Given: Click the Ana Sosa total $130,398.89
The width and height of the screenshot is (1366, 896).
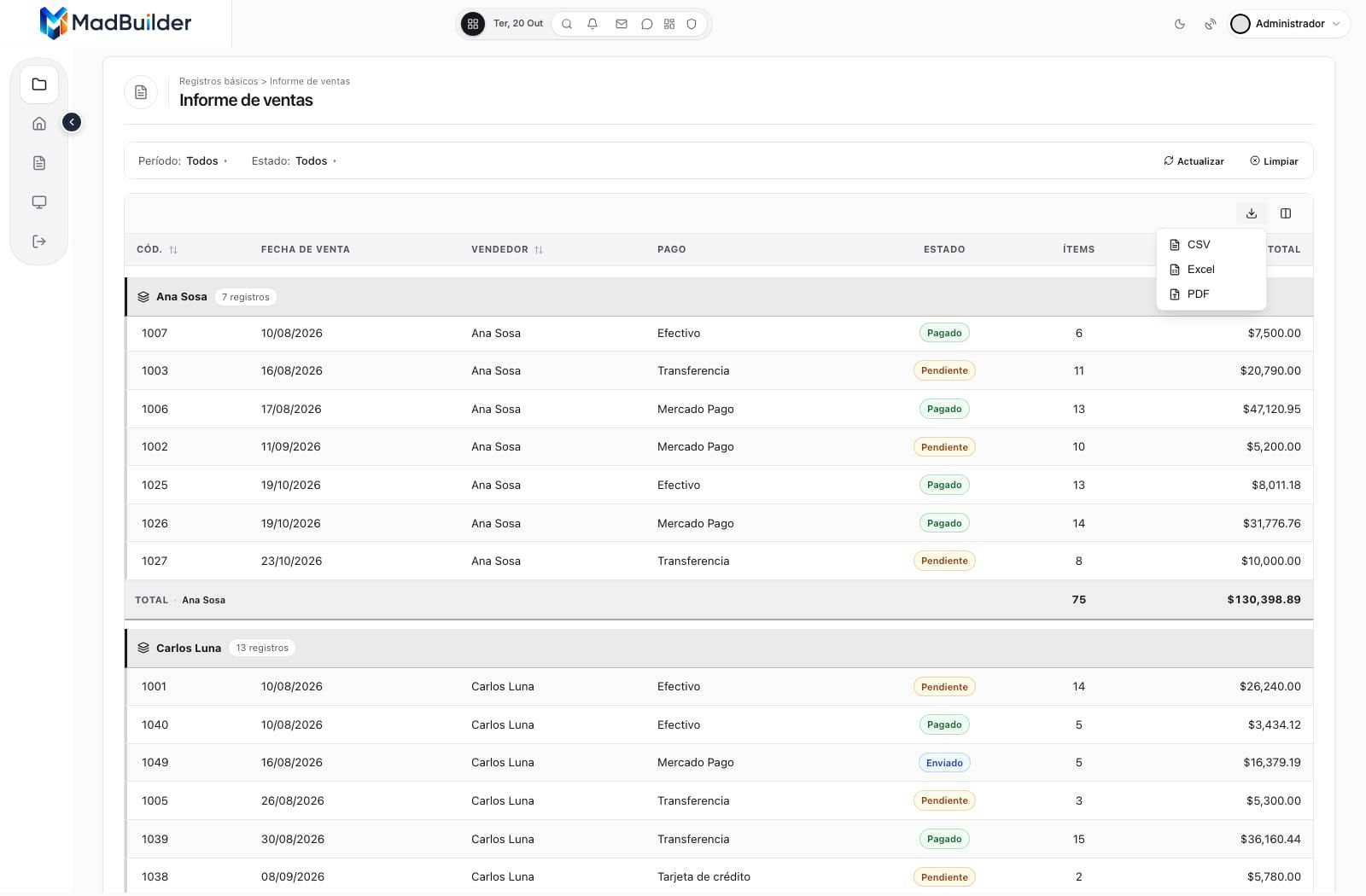Looking at the screenshot, I should tap(1264, 600).
